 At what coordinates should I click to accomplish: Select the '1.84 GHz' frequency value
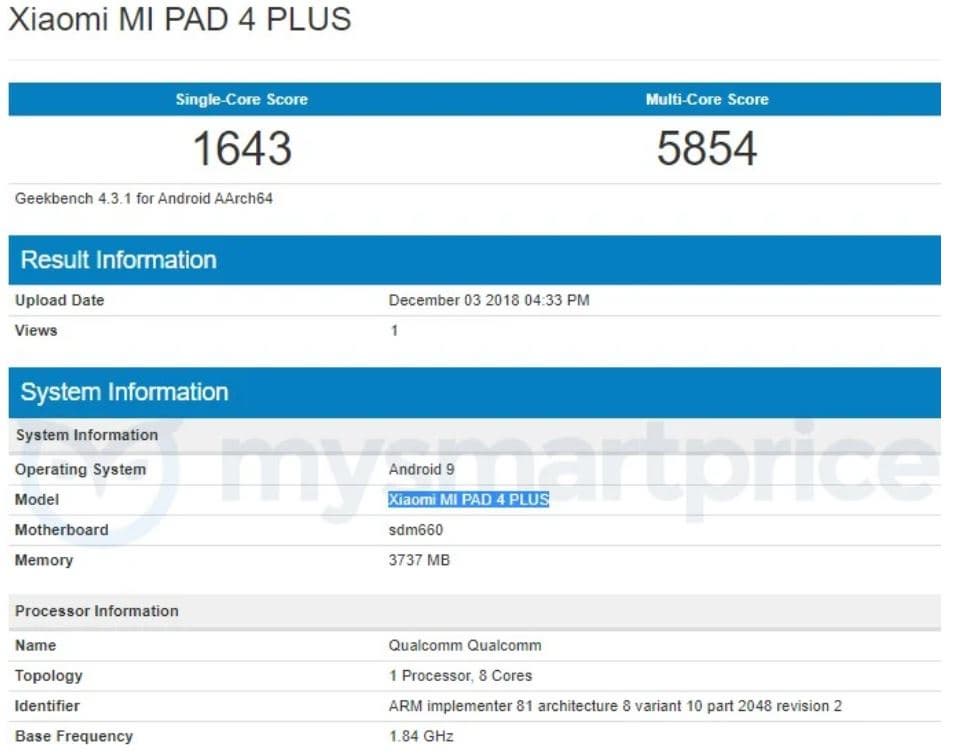421,736
